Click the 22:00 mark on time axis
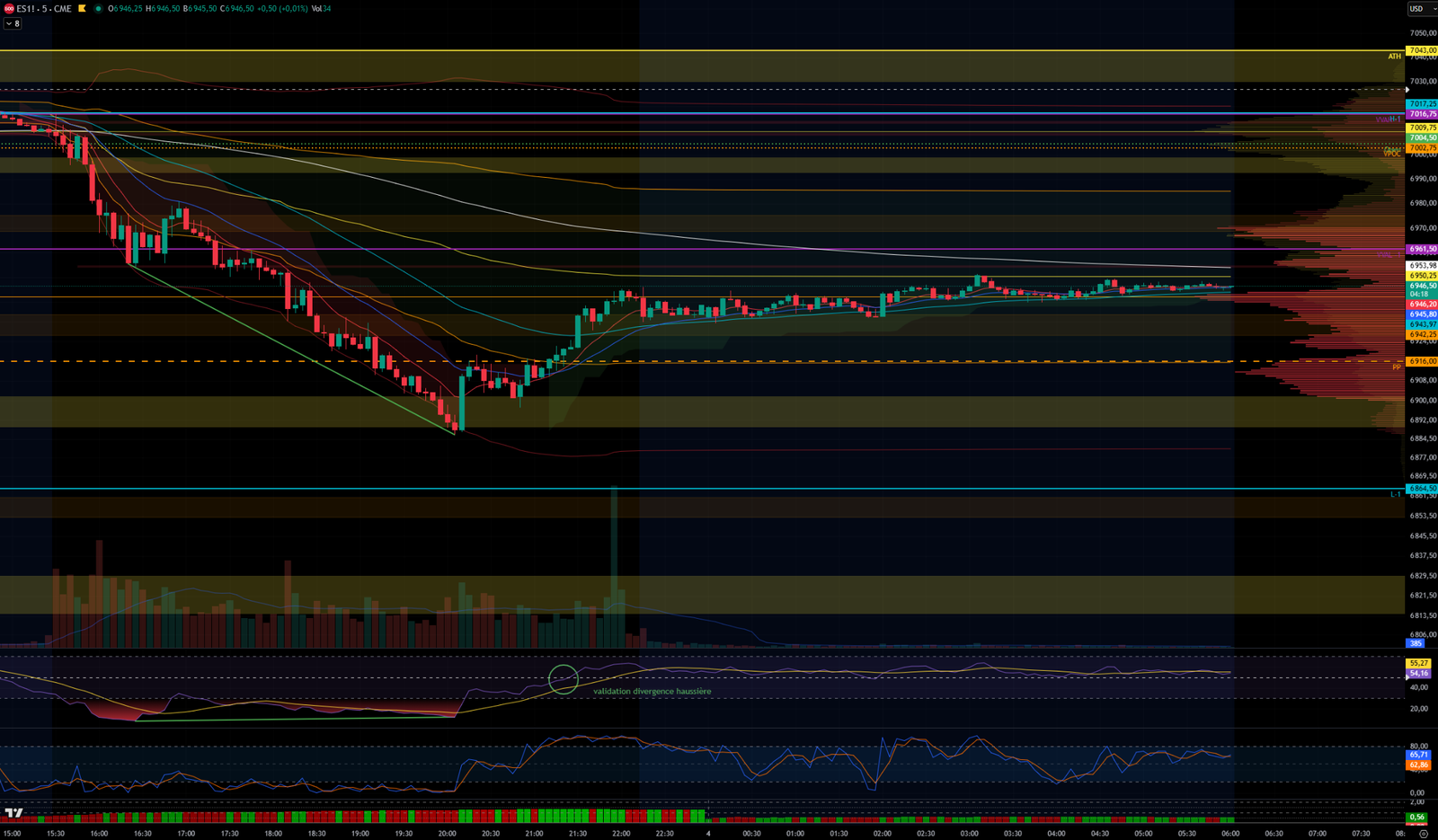Image resolution: width=1438 pixels, height=840 pixels. pyautogui.click(x=621, y=833)
